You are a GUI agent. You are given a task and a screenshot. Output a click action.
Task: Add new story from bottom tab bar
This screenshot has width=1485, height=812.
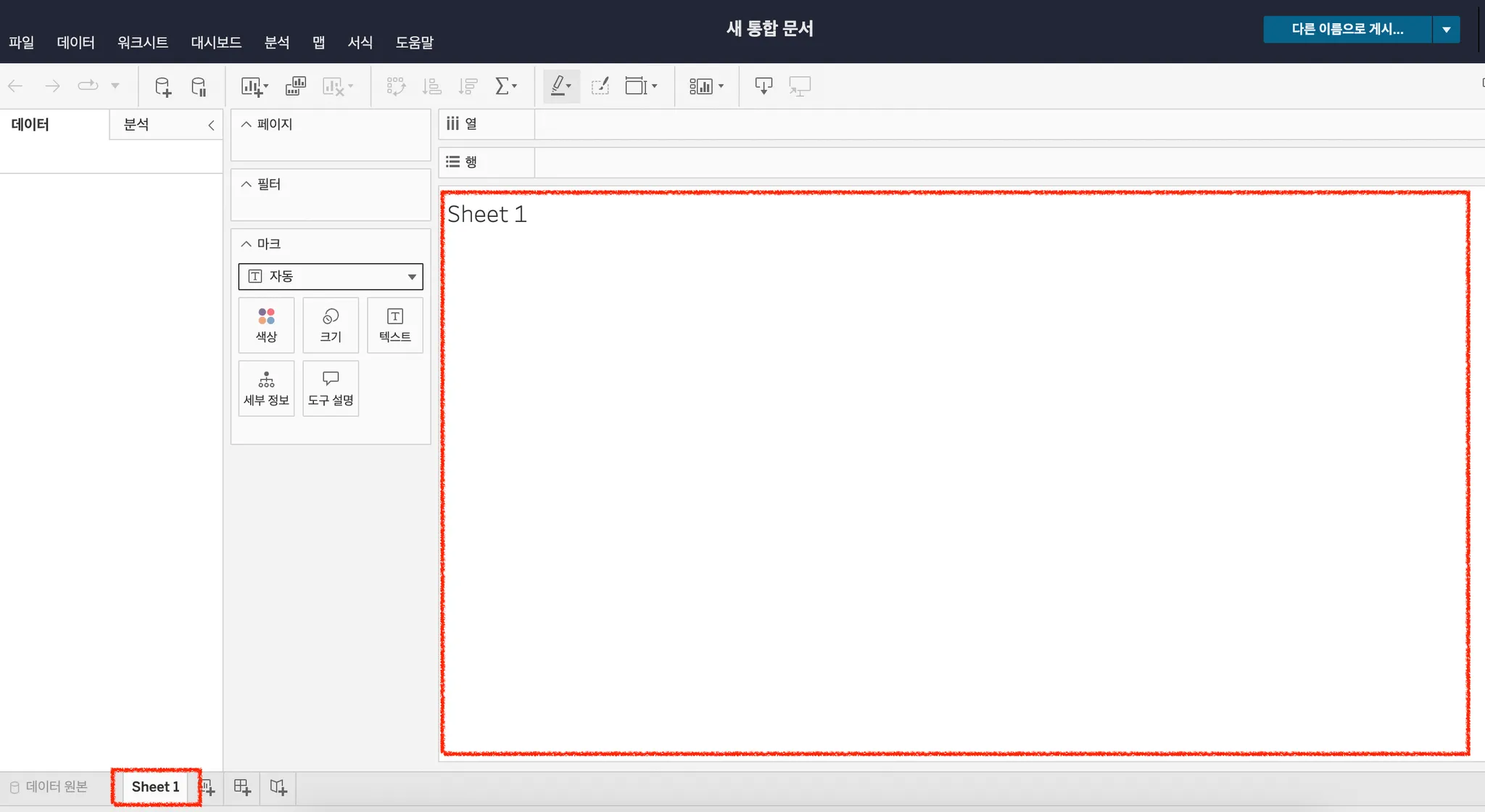coord(278,787)
